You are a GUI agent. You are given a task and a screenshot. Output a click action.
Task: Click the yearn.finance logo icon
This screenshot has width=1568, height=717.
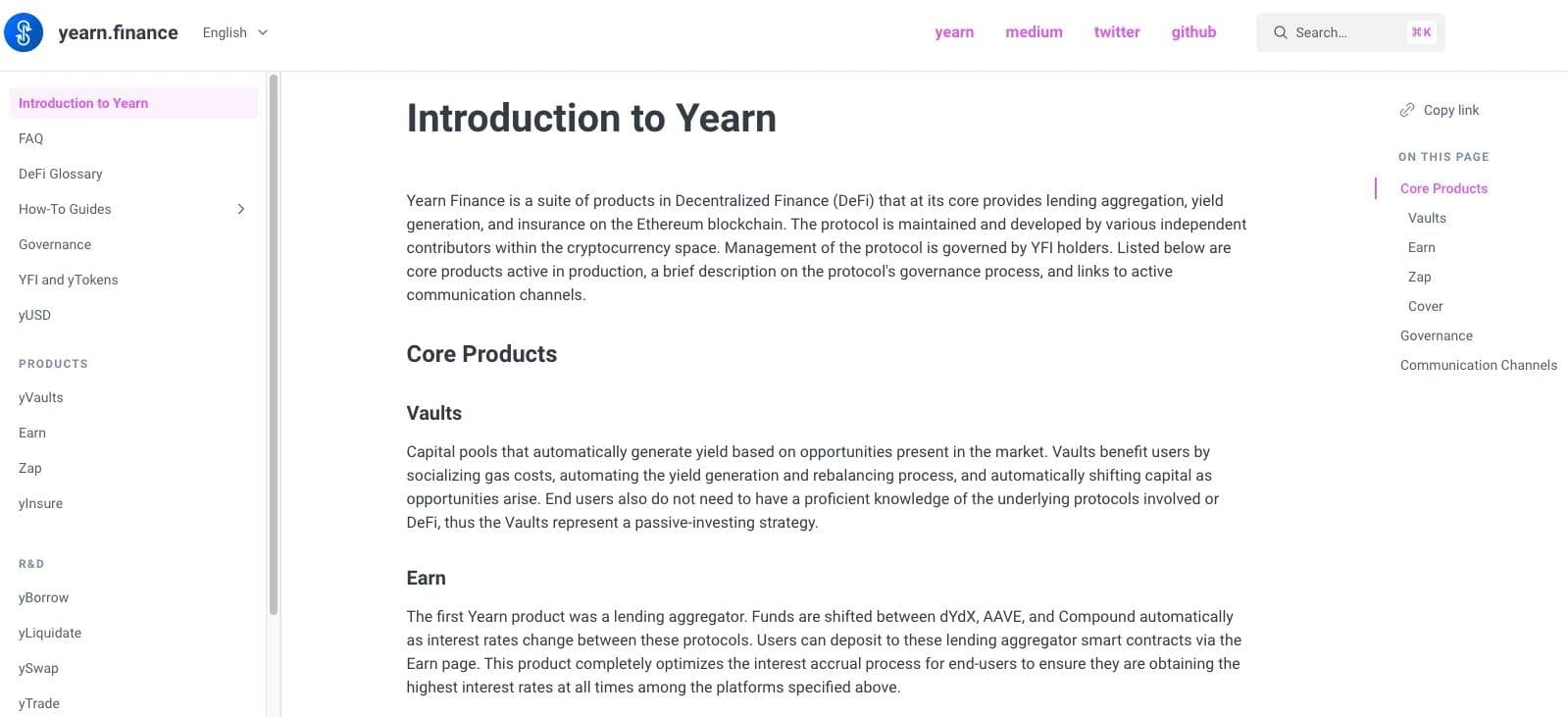point(23,31)
